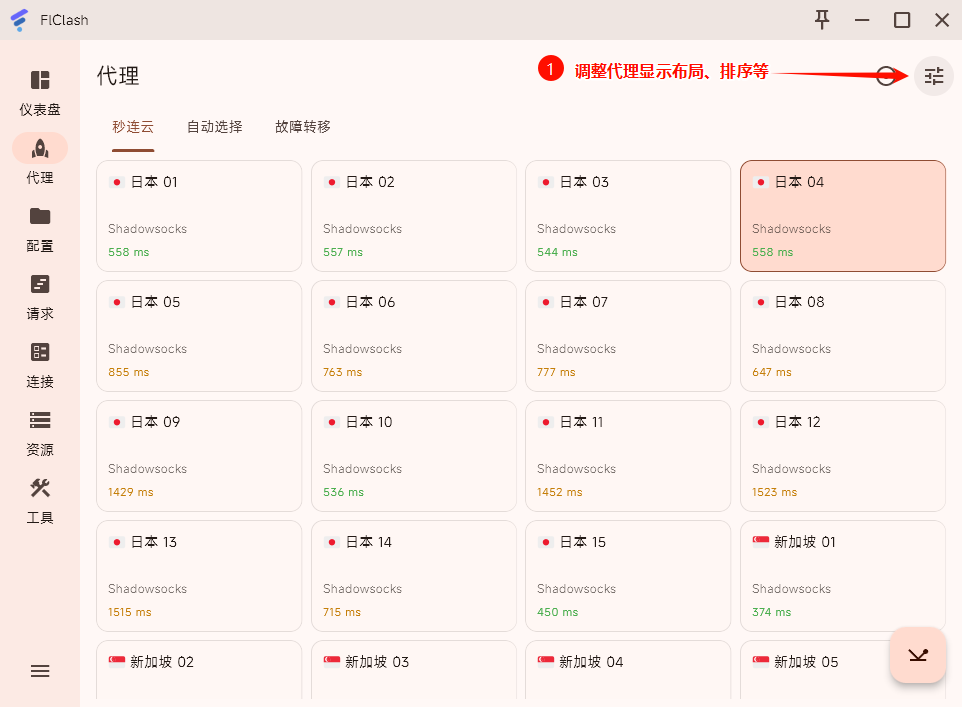Run the delay test floating button
Screen dimensions: 962x707
917,655
